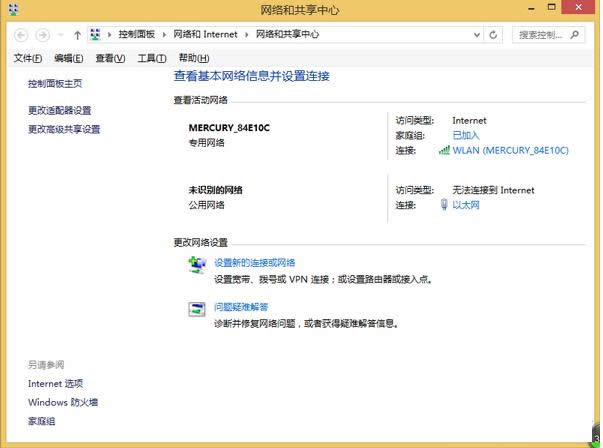Select 网络和 Internet breadcrumb
This screenshot has height=448, width=603.
(205, 34)
